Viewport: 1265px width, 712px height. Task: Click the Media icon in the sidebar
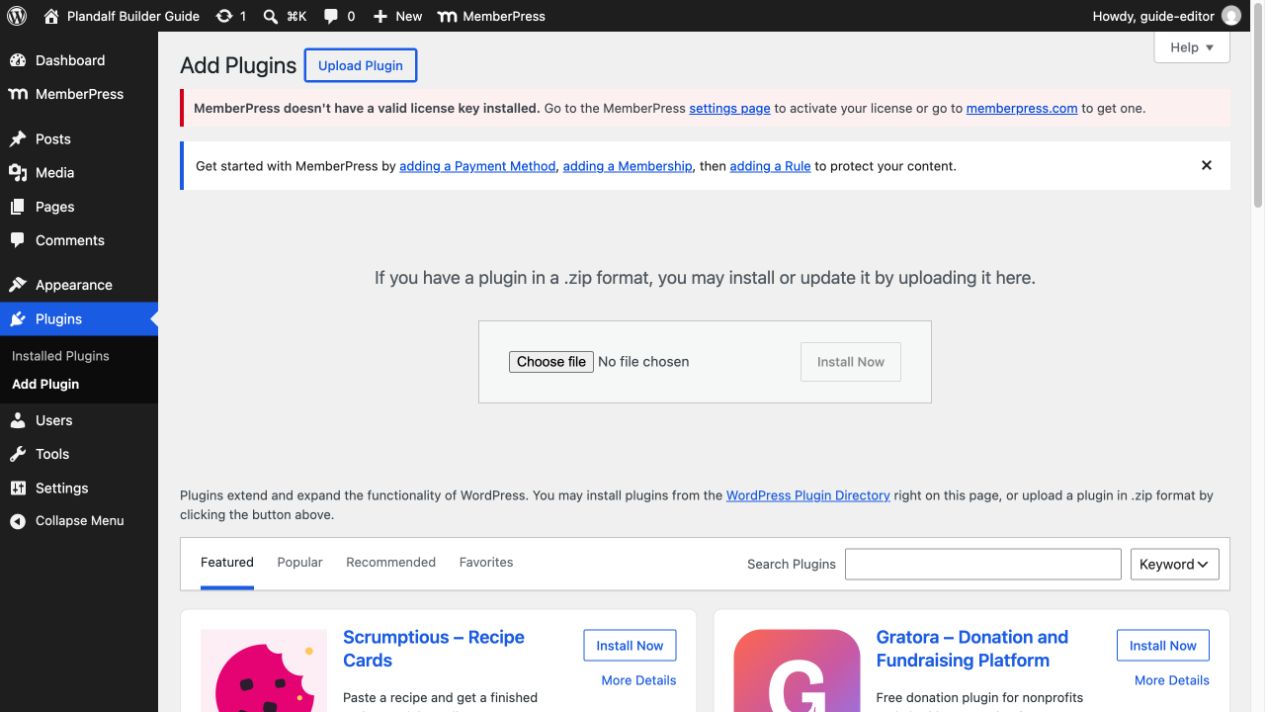click(x=18, y=173)
